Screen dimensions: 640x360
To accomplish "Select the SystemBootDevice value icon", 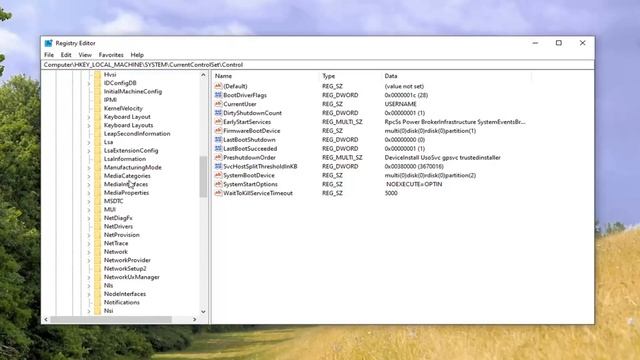I will coord(218,176).
